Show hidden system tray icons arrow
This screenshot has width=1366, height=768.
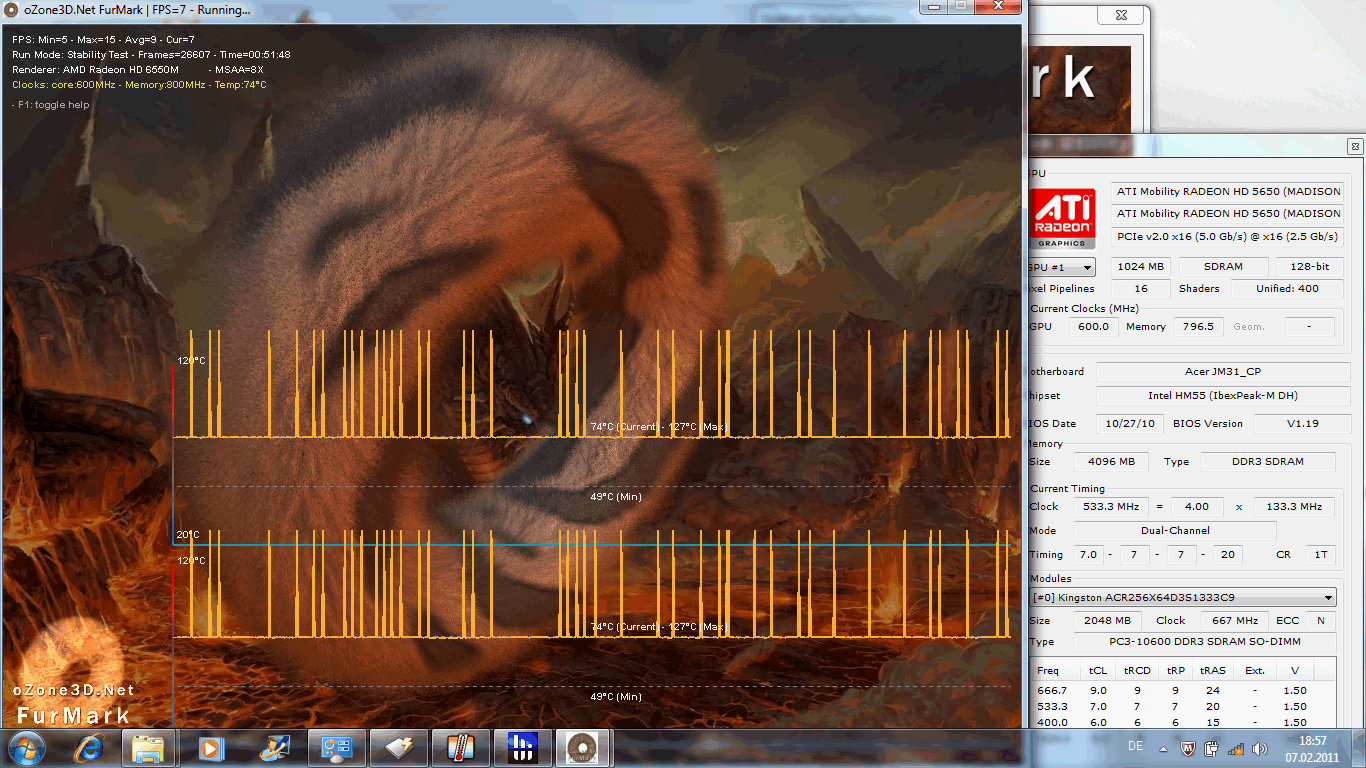click(1162, 748)
